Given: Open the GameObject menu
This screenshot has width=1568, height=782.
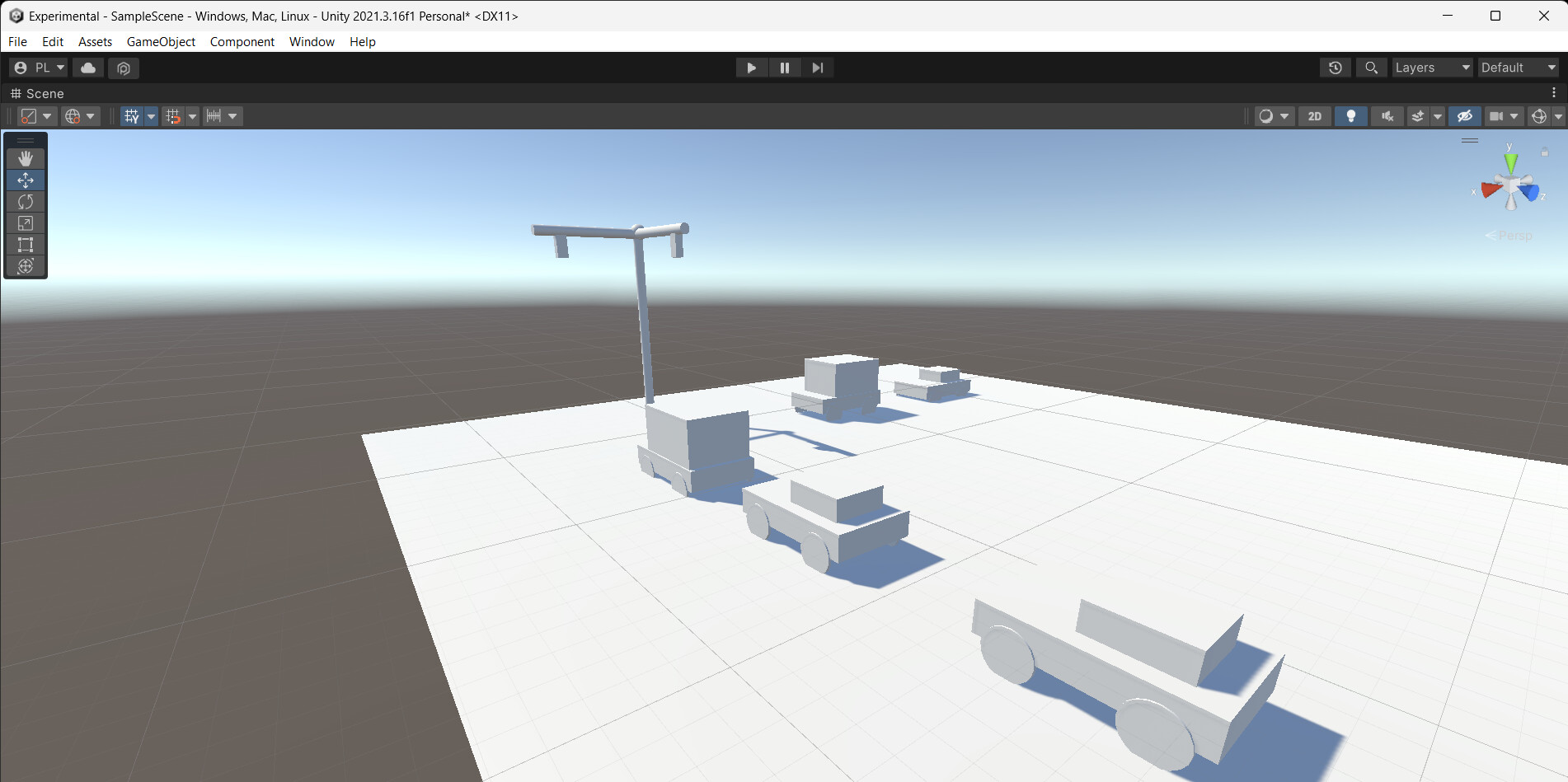Looking at the screenshot, I should [161, 41].
